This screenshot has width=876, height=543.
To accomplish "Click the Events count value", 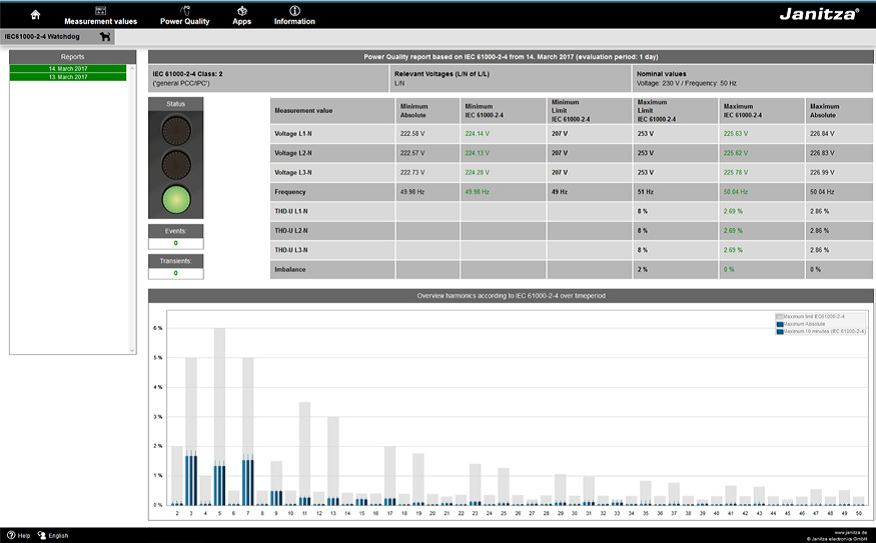I will 175,244.
